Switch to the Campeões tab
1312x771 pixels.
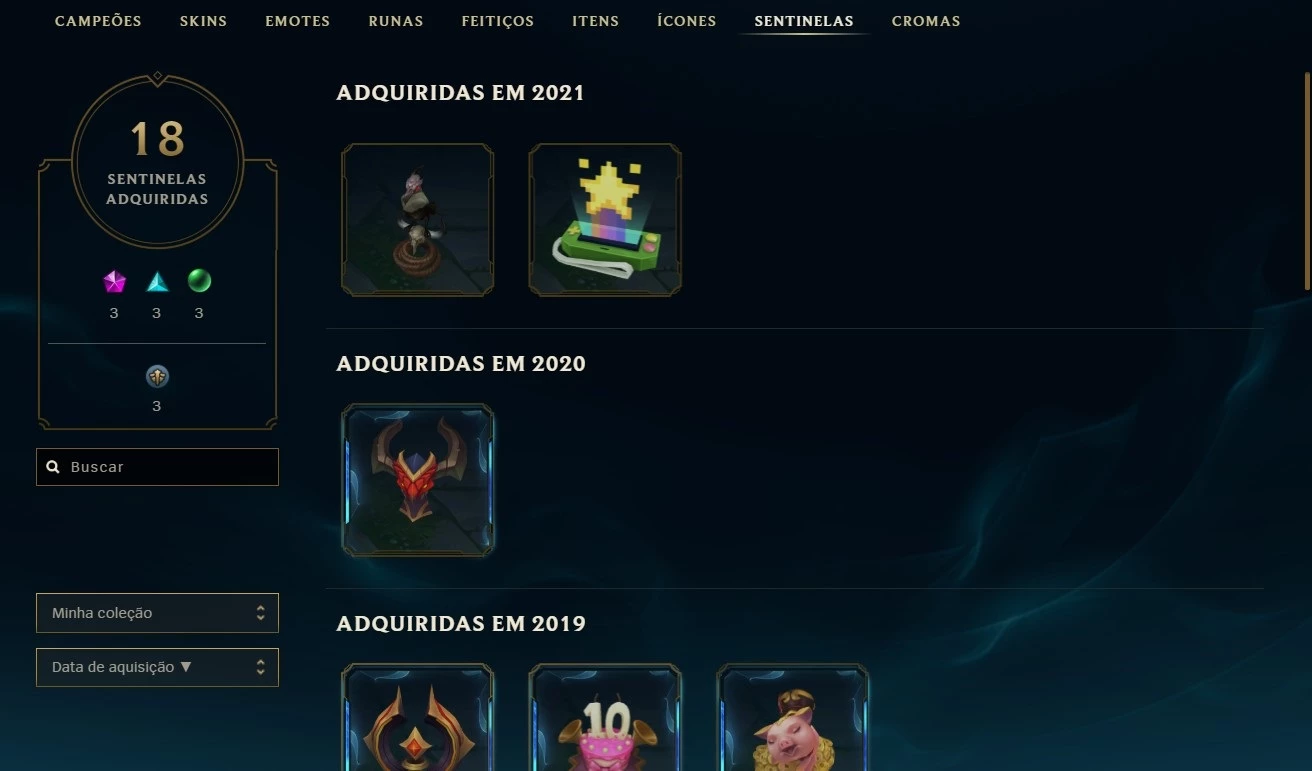point(98,21)
